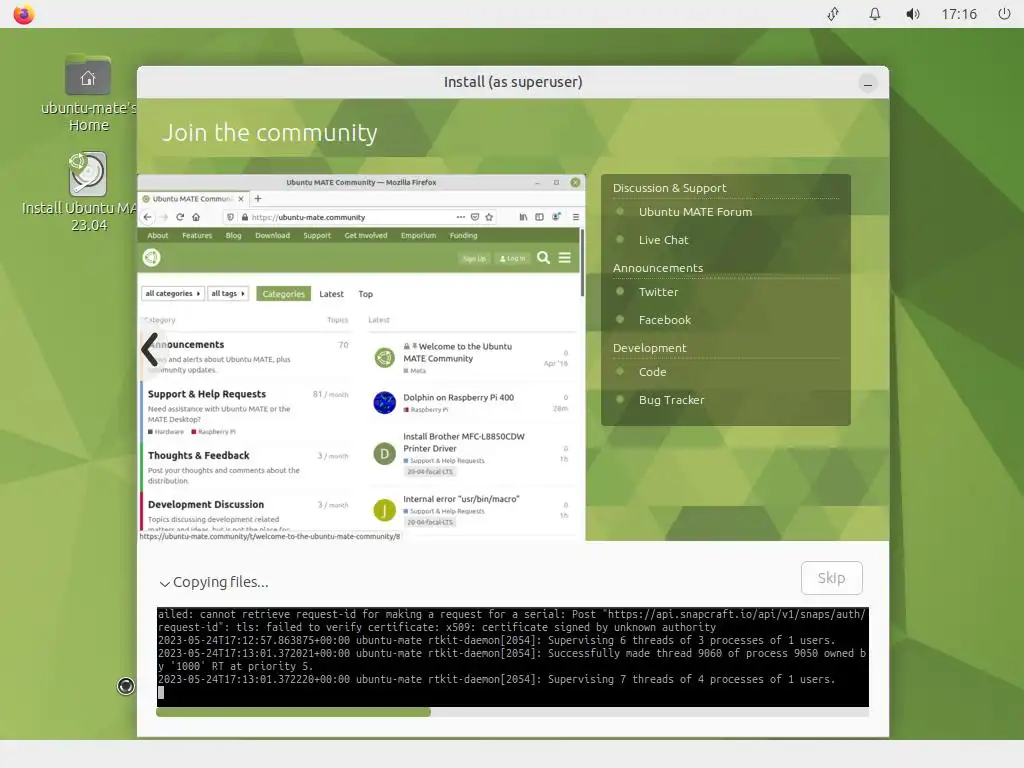Click the 'Announcements' section header in the side panel
This screenshot has width=1024, height=768.
tap(658, 268)
